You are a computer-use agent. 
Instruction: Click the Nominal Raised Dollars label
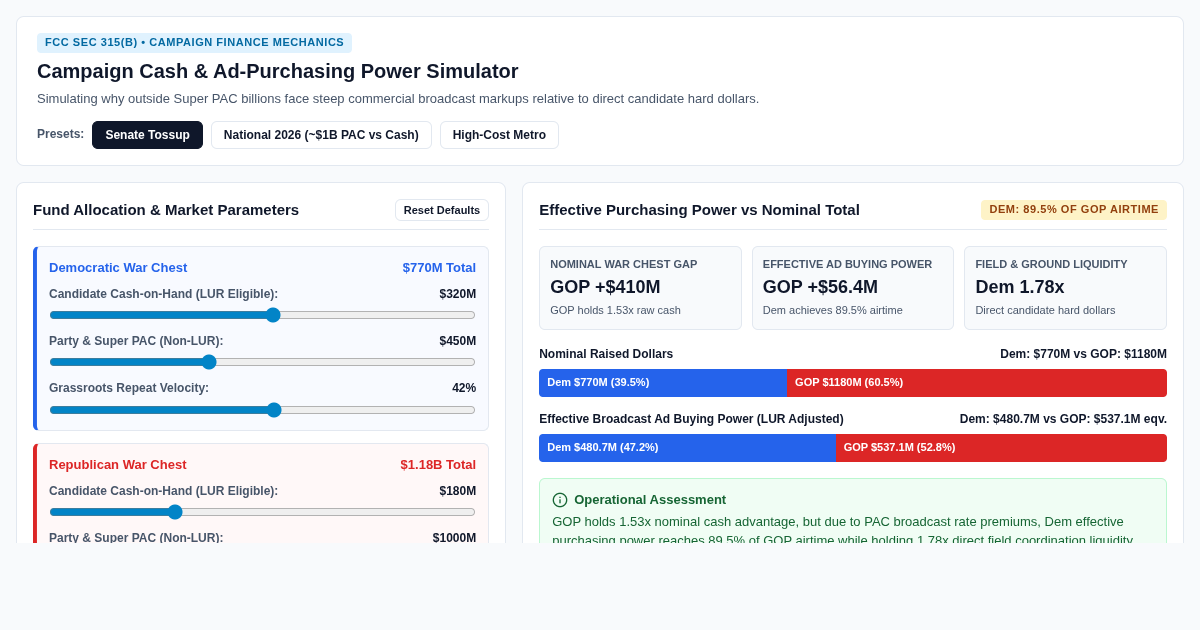pos(606,354)
